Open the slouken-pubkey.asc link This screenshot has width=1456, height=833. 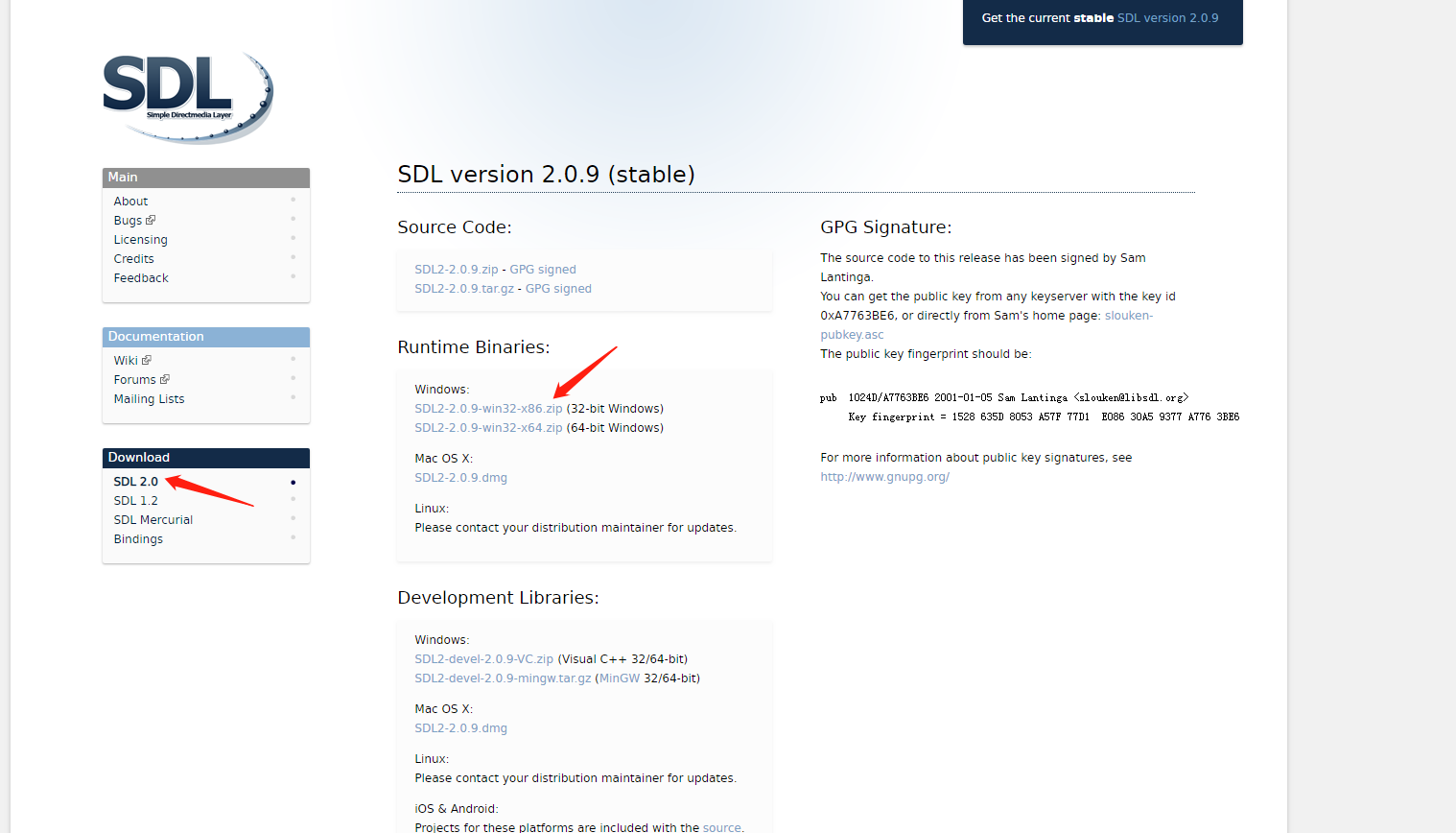(987, 325)
